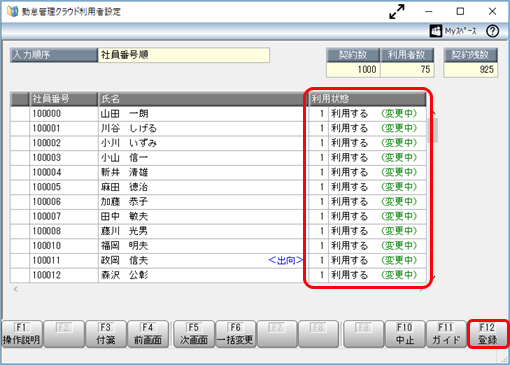Click the name 加藤 恭子
510x365 pixels.
(x=124, y=202)
